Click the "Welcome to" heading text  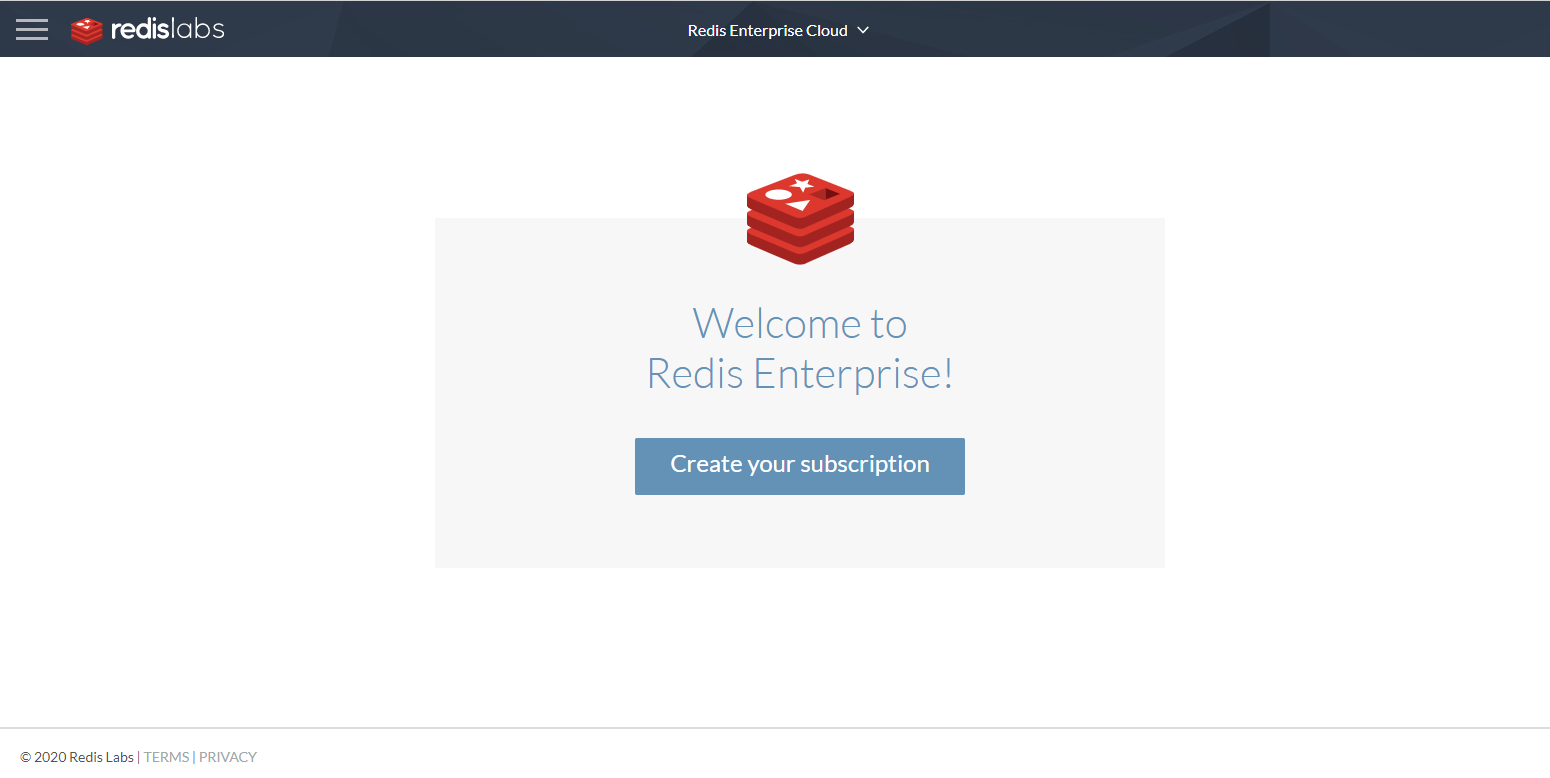click(x=800, y=324)
